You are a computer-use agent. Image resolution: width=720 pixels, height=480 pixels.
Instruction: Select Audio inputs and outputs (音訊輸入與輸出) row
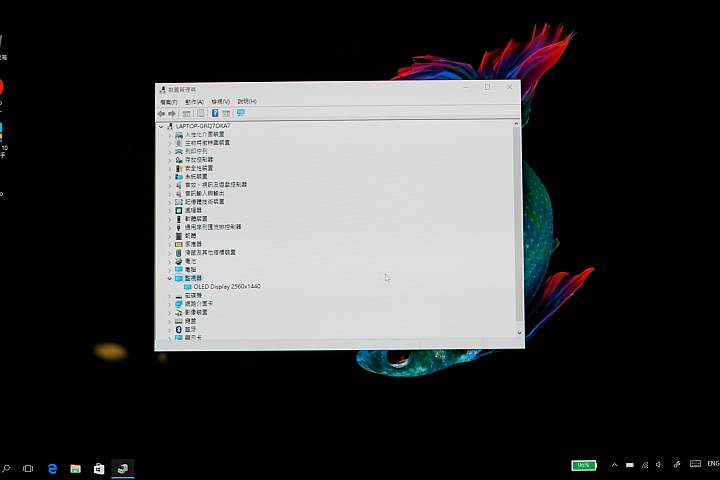(204, 193)
